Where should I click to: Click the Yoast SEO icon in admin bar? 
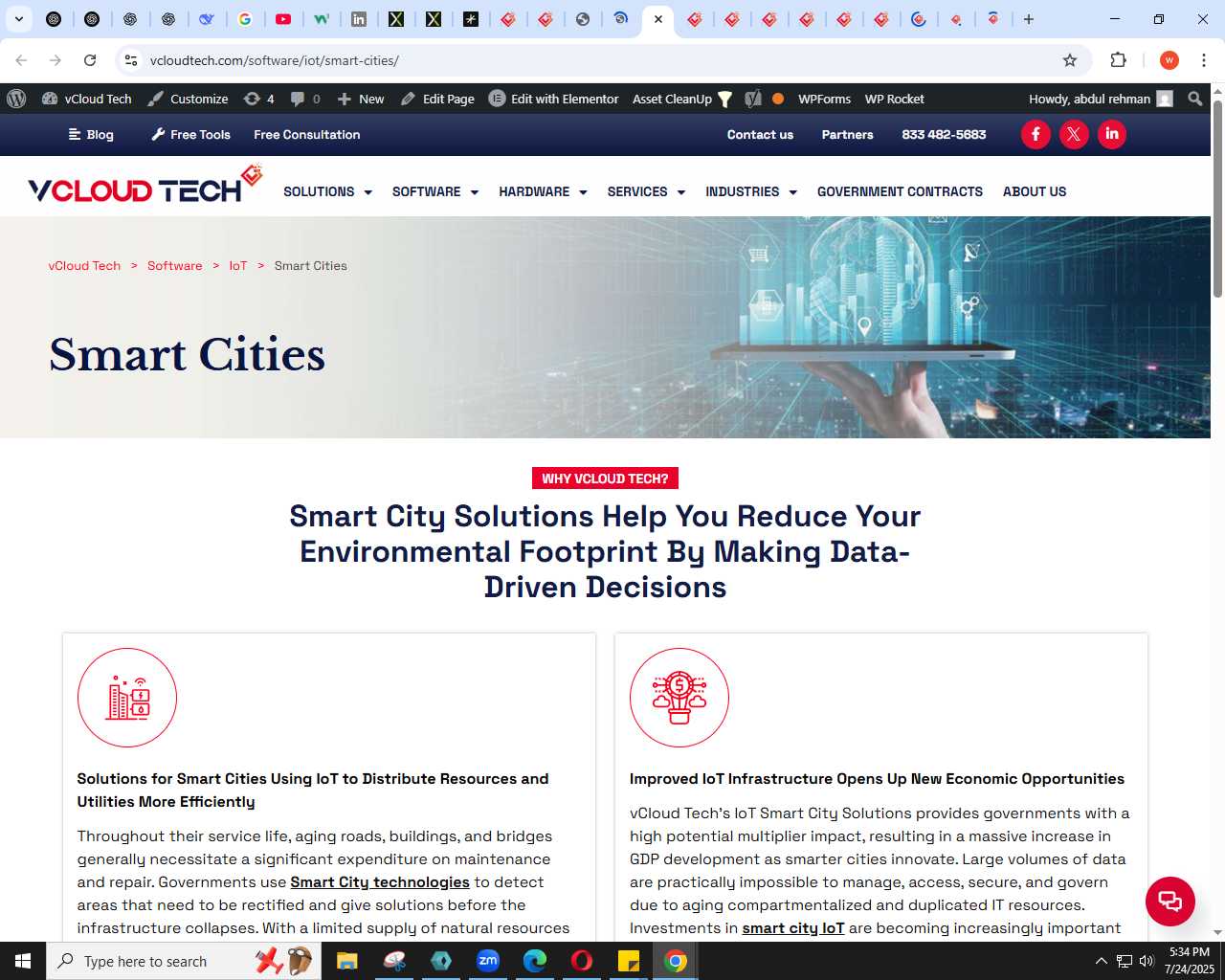pyautogui.click(x=753, y=99)
